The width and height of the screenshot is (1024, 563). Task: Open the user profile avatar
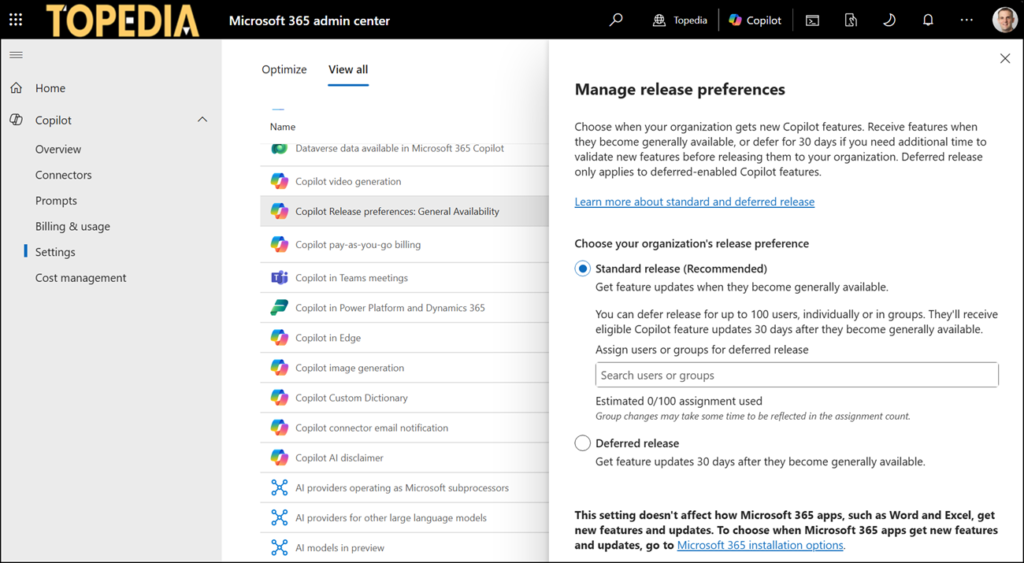[x=1004, y=20]
